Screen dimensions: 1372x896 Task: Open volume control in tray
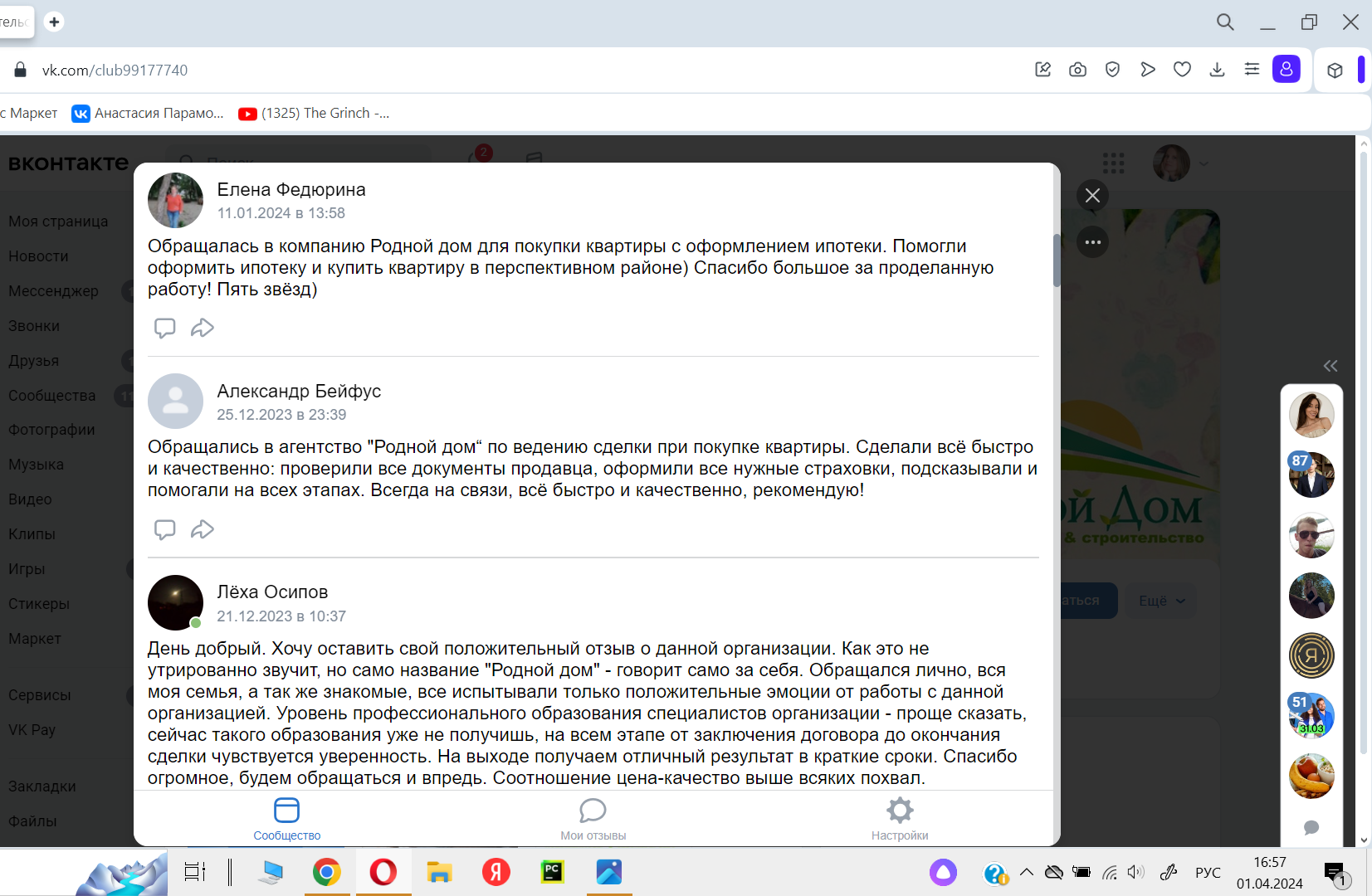1135,872
